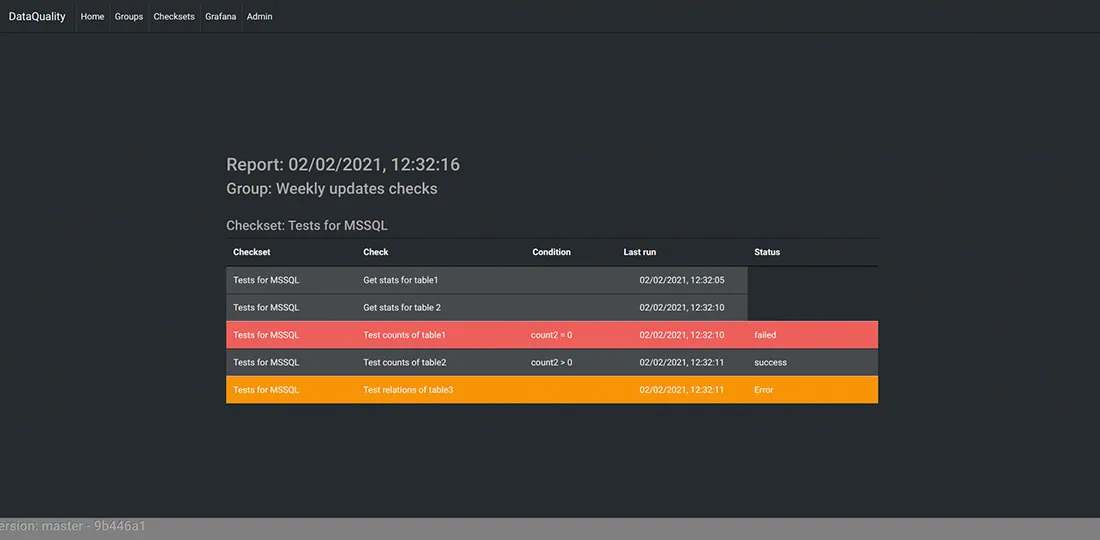Click the 'success' status cell

(x=770, y=362)
